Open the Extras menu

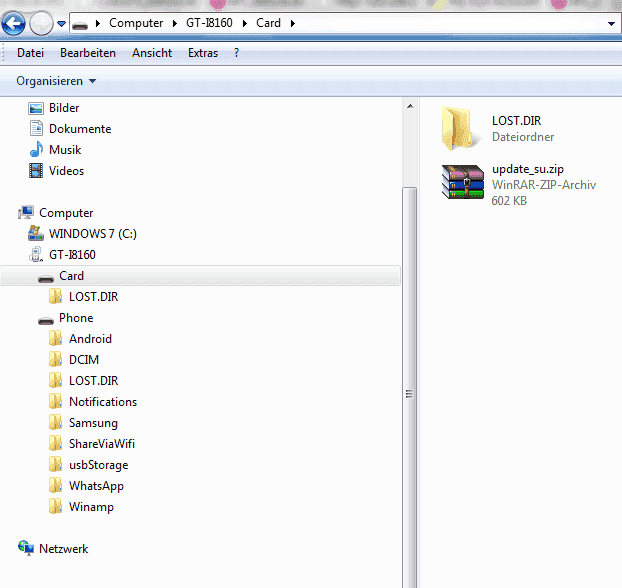point(203,53)
